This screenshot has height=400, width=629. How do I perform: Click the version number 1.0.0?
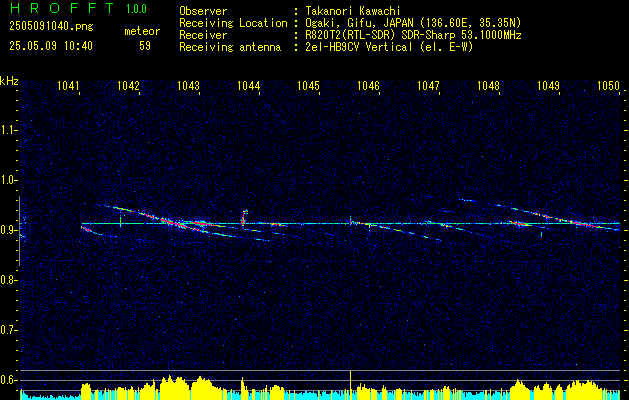click(136, 9)
